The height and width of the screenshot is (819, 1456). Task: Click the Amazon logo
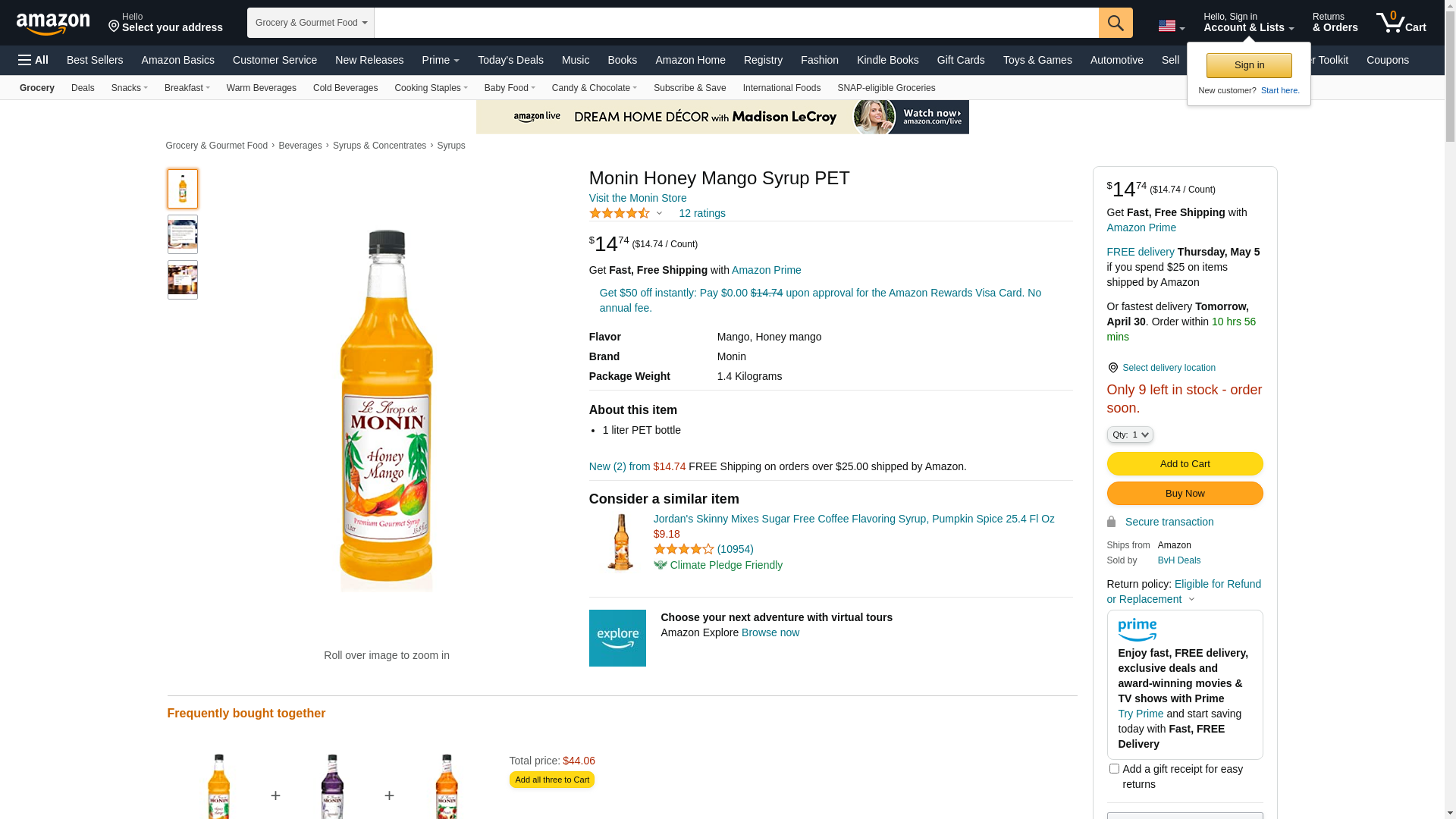pos(53,24)
